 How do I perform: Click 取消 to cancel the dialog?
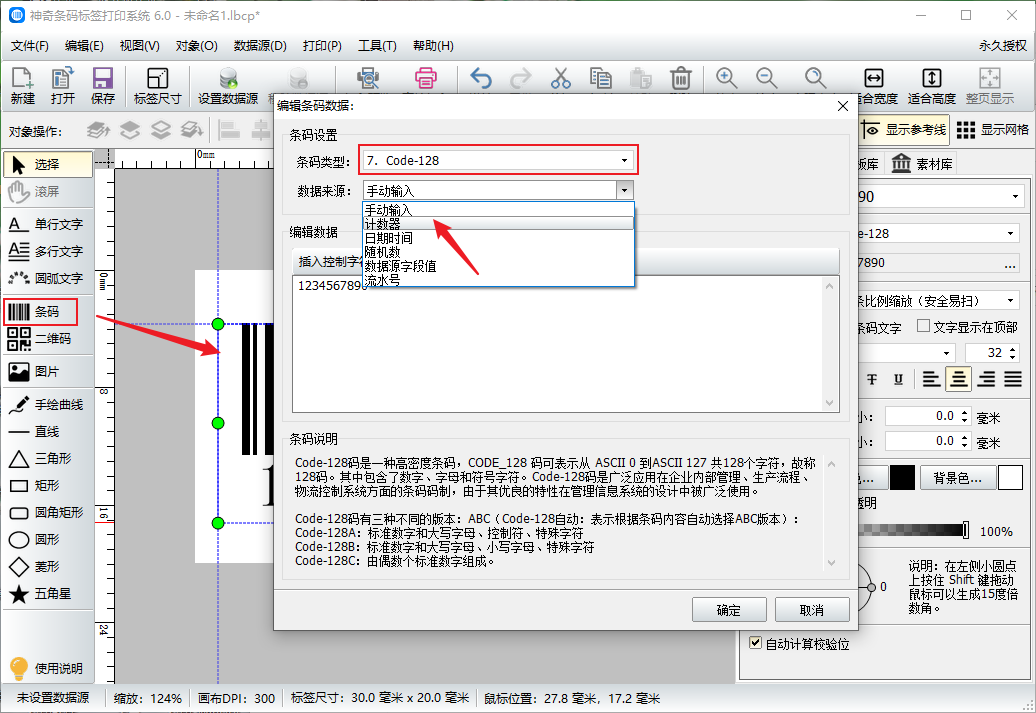click(812, 610)
